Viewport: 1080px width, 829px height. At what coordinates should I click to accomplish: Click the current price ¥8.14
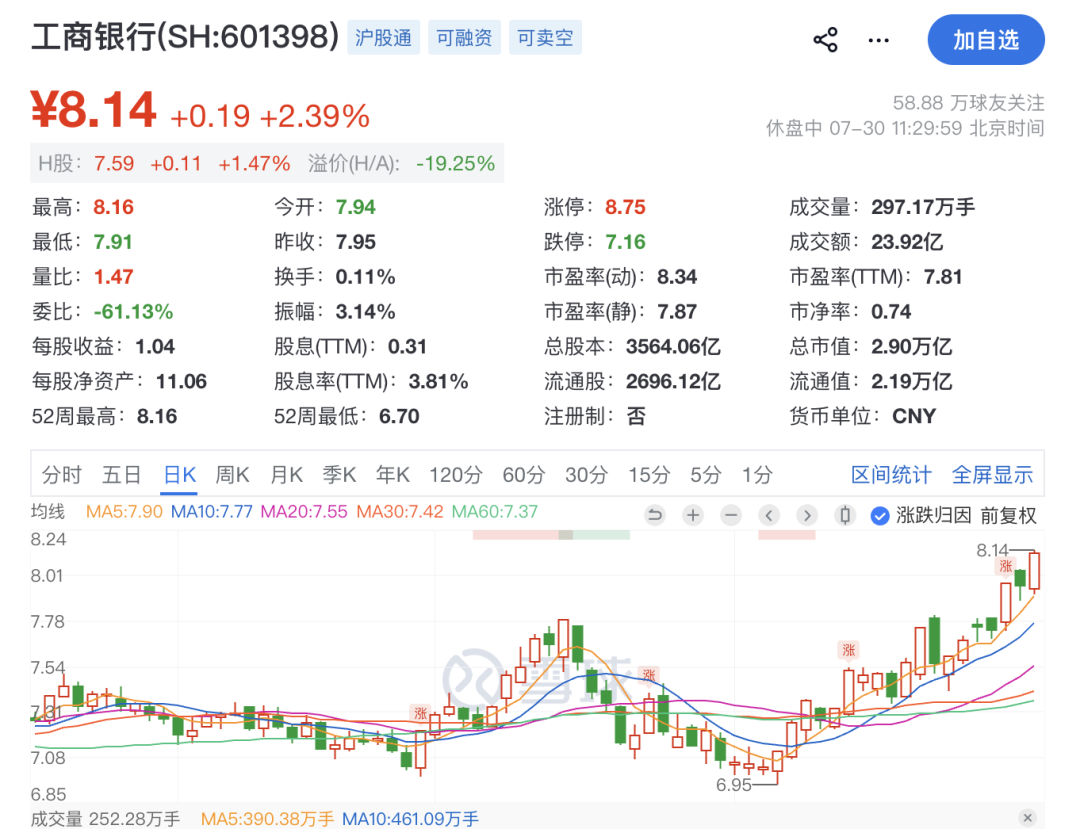94,110
